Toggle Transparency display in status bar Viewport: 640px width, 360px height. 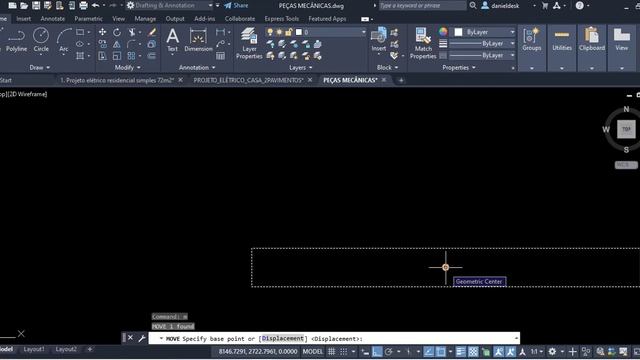(473, 351)
